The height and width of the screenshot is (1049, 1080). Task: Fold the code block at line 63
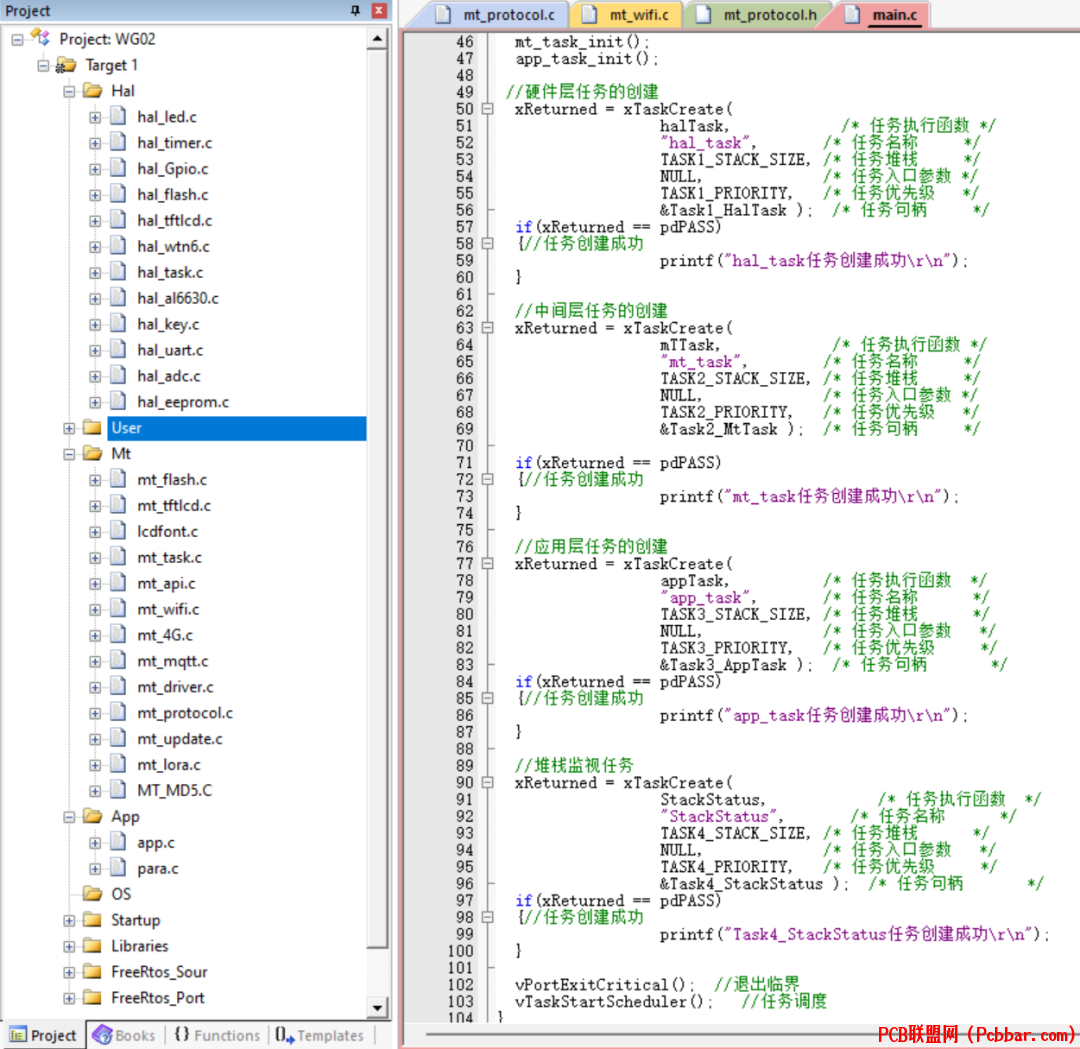coord(488,328)
